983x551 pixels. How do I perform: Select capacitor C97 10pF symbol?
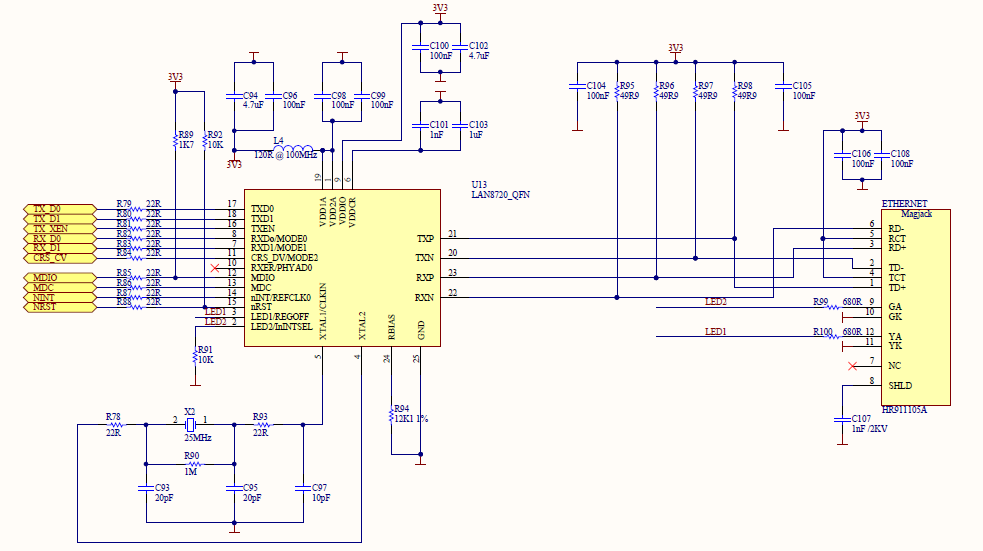(303, 488)
